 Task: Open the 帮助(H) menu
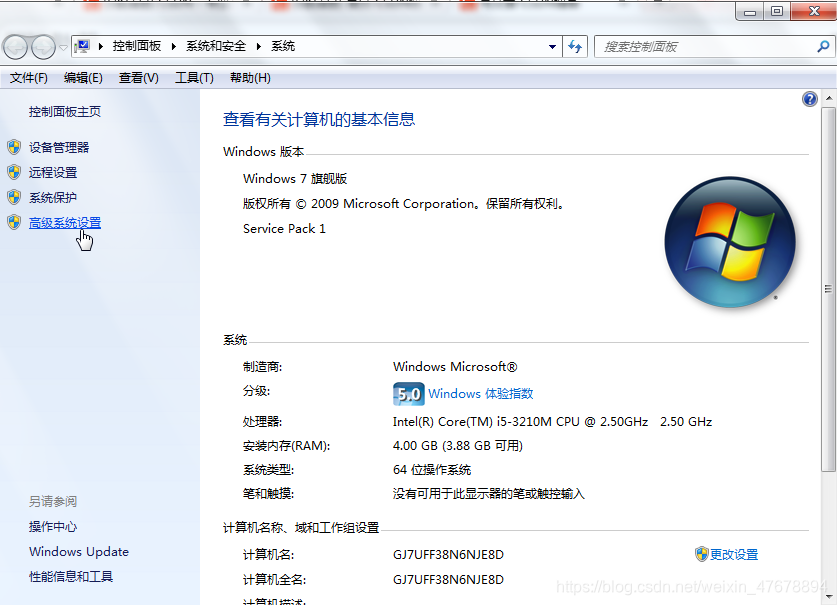coord(250,78)
